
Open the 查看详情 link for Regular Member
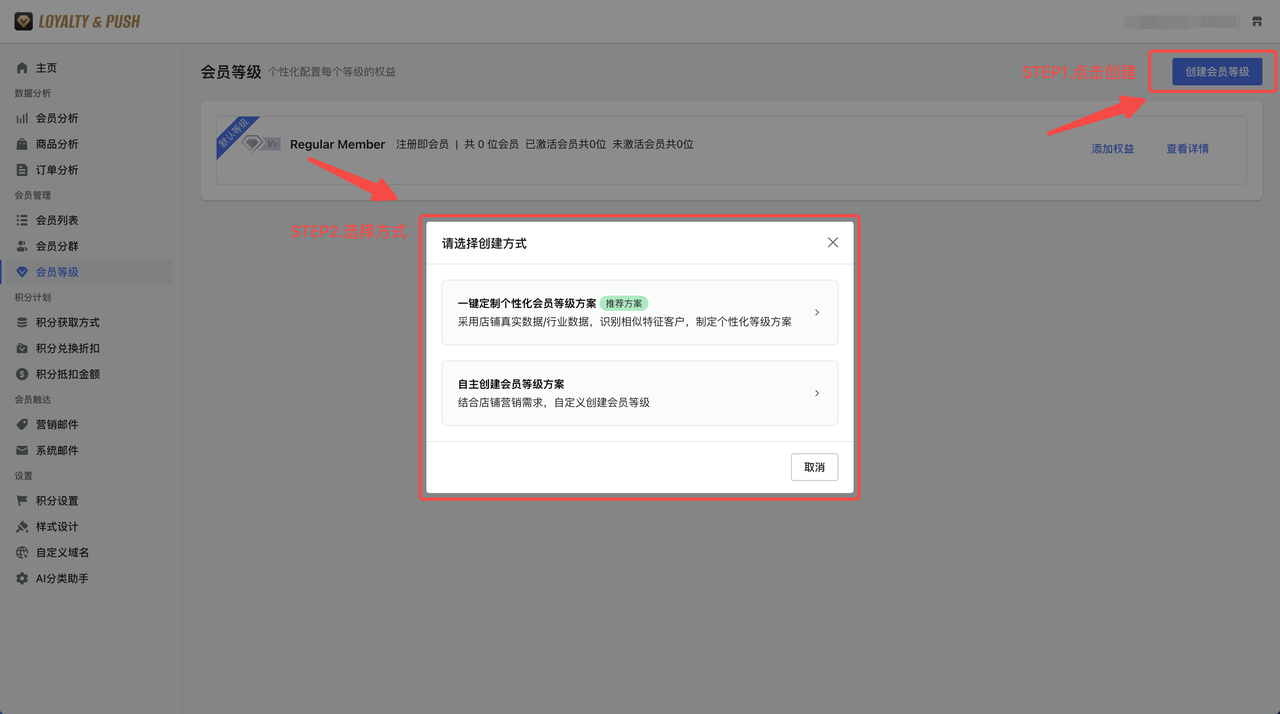tap(1187, 149)
